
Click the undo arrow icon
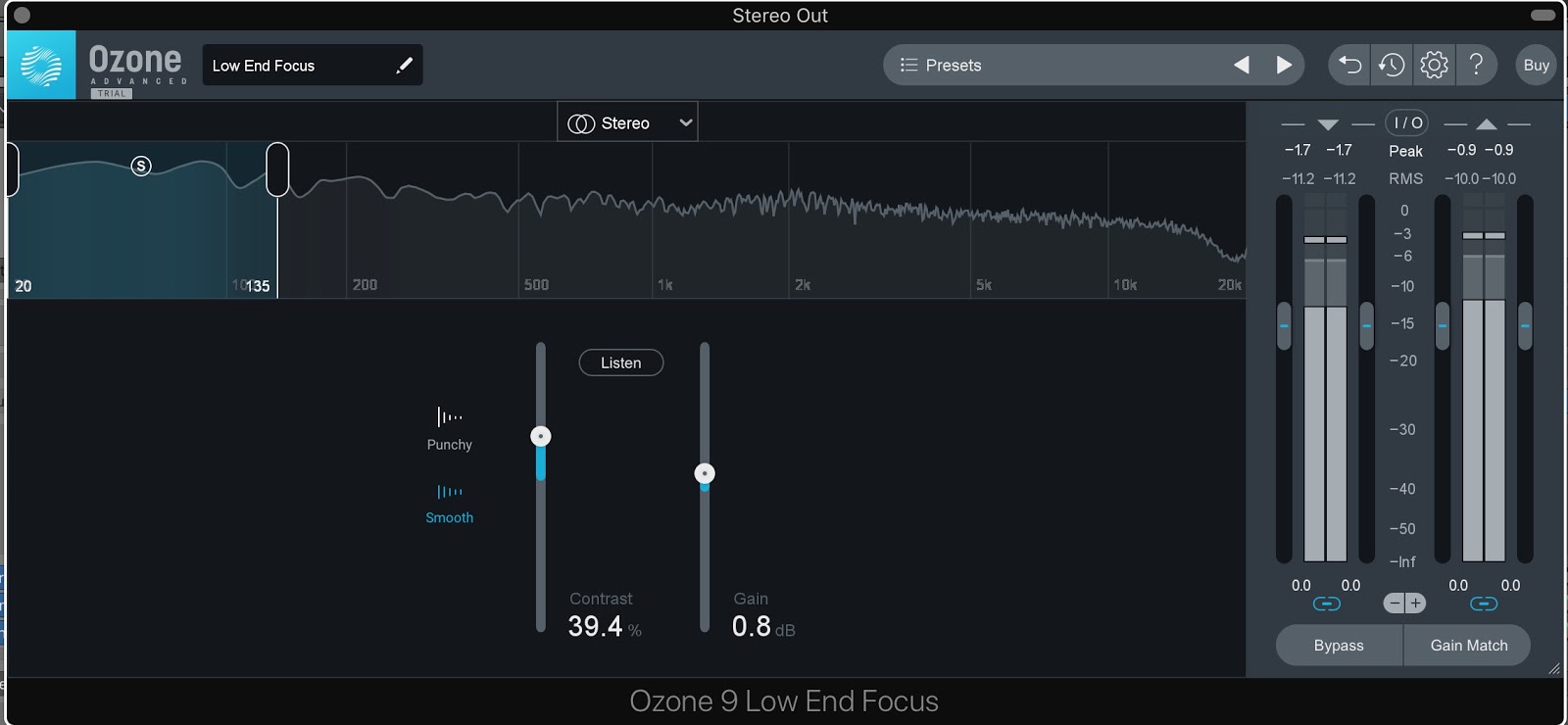click(x=1349, y=65)
